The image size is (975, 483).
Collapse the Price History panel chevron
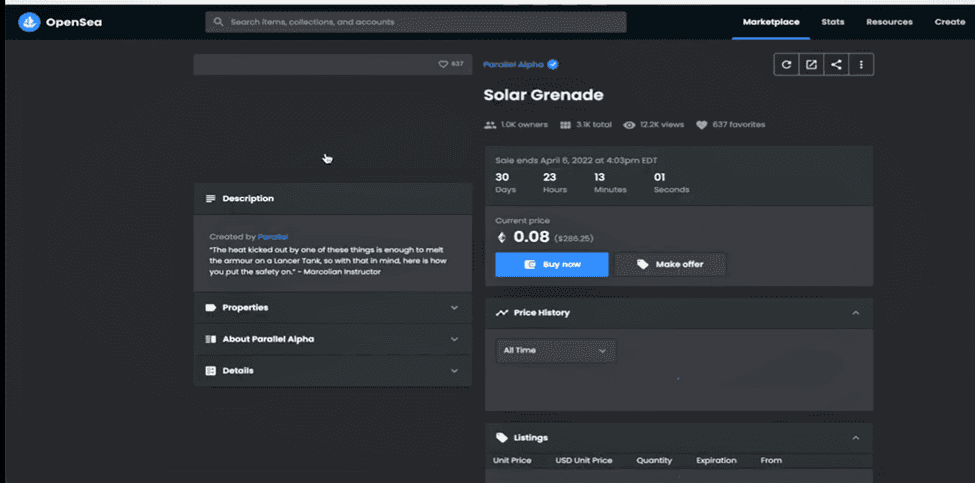856,313
